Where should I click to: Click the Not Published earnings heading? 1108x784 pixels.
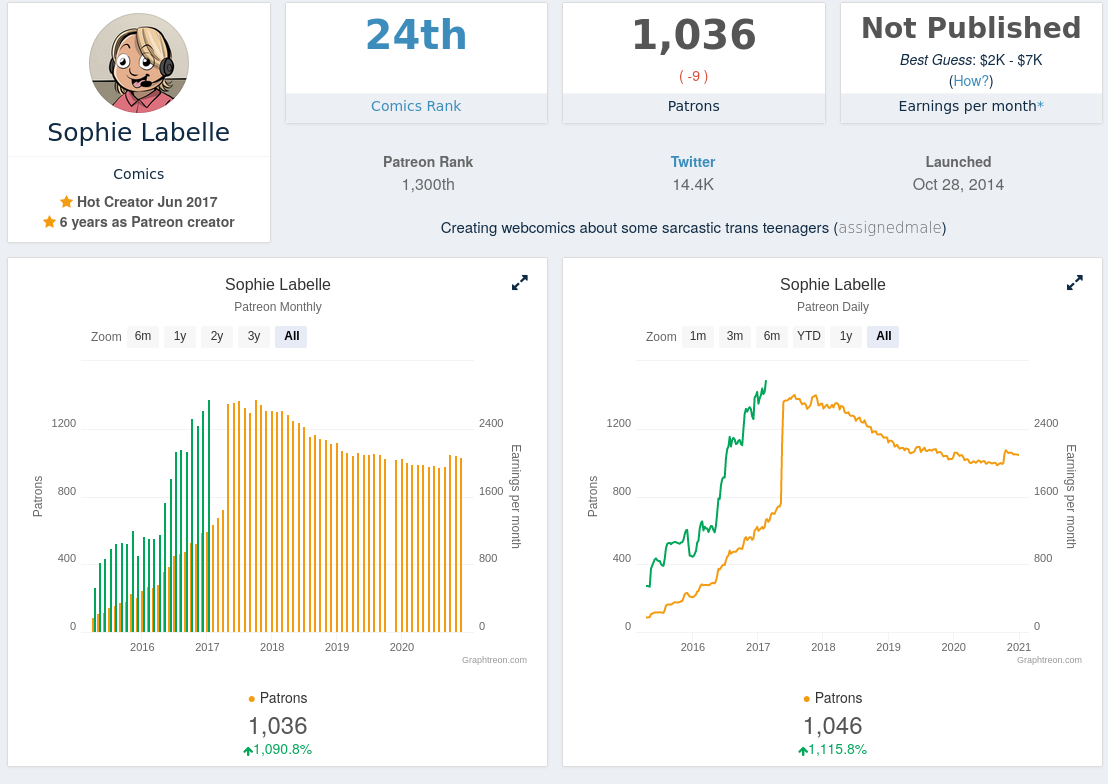(971, 28)
